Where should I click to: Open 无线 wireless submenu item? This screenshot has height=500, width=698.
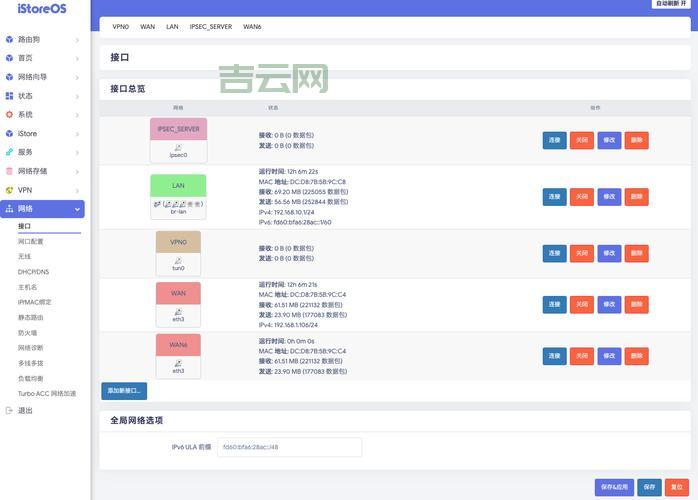[x=24, y=256]
